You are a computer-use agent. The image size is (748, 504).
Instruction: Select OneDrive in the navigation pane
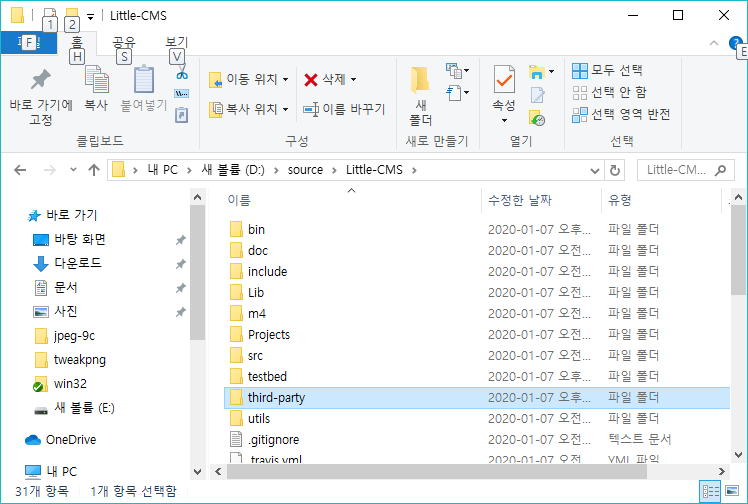coord(61,440)
